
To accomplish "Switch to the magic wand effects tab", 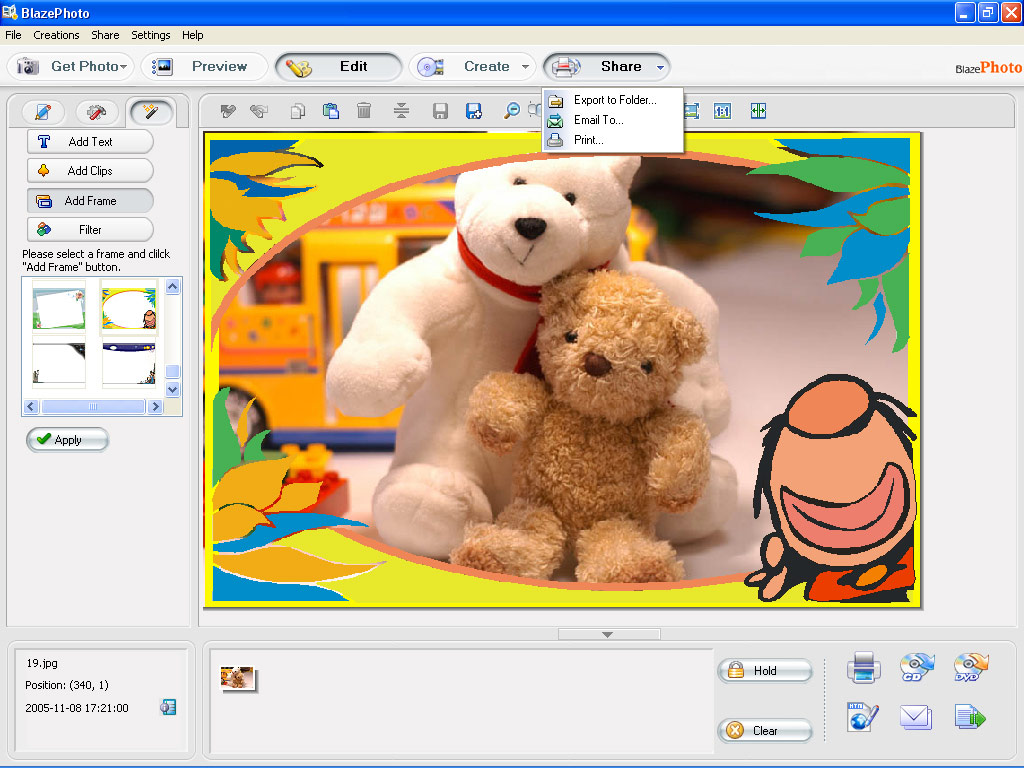I will click(x=150, y=112).
